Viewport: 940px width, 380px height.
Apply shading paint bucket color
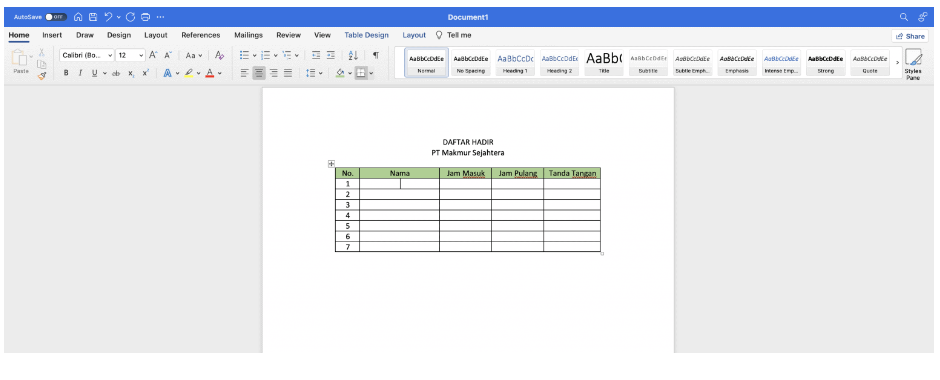pos(340,73)
